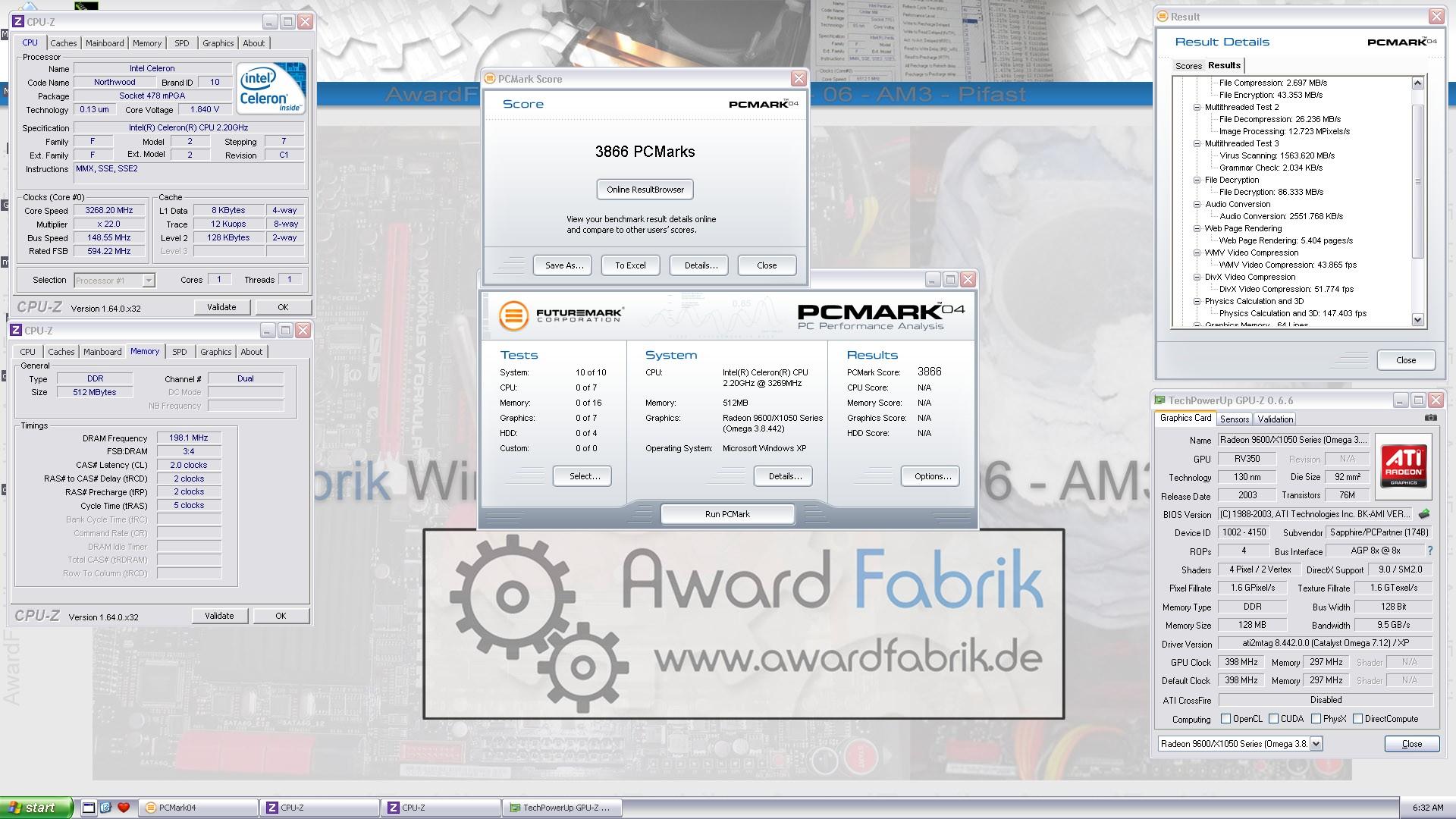Click OK in the lower CPU-Z Memory window
Viewport: 1456px width, 819px height.
[x=281, y=616]
